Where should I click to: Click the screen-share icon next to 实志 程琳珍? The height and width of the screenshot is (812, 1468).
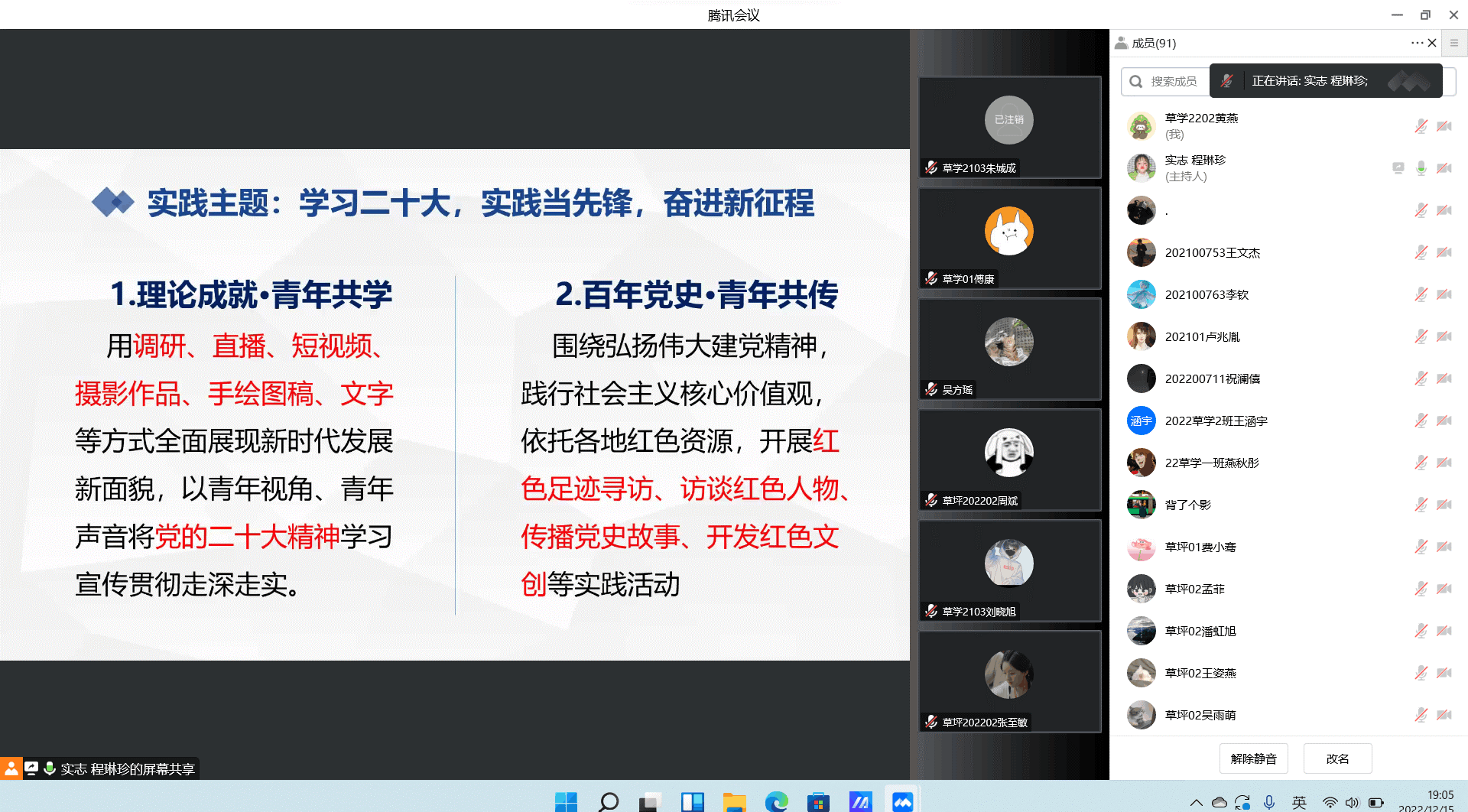coord(1398,168)
